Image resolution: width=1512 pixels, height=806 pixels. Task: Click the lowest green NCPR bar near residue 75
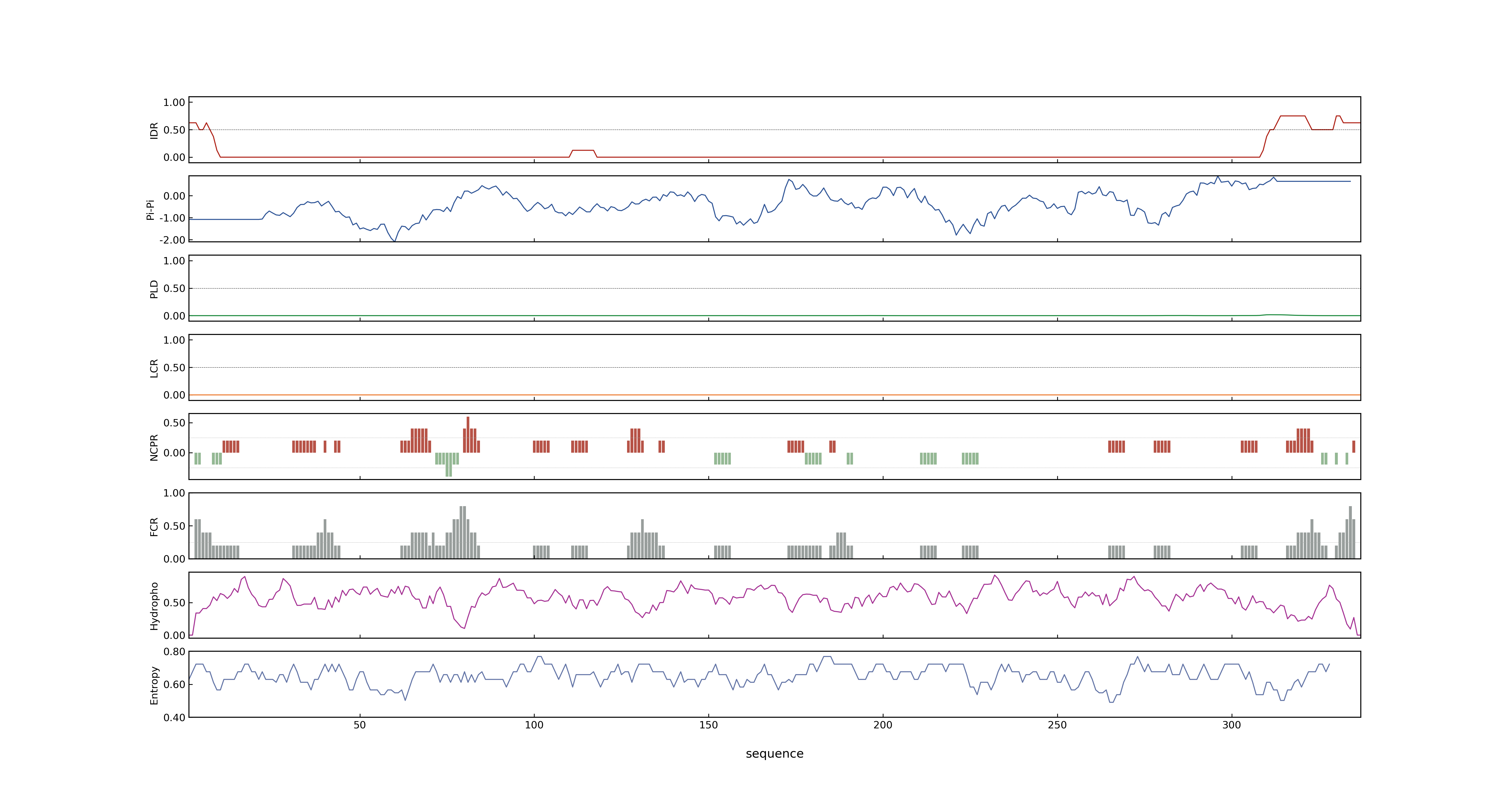pyautogui.click(x=449, y=465)
